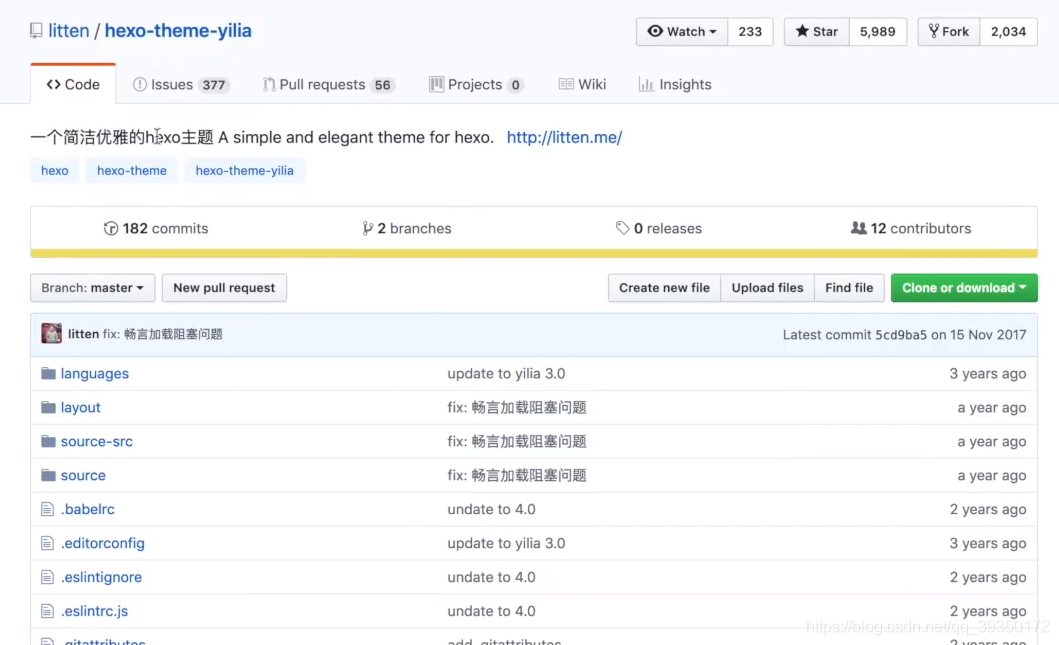Open the latest commit message by litten
Image resolution: width=1059 pixels, height=645 pixels.
(x=163, y=334)
